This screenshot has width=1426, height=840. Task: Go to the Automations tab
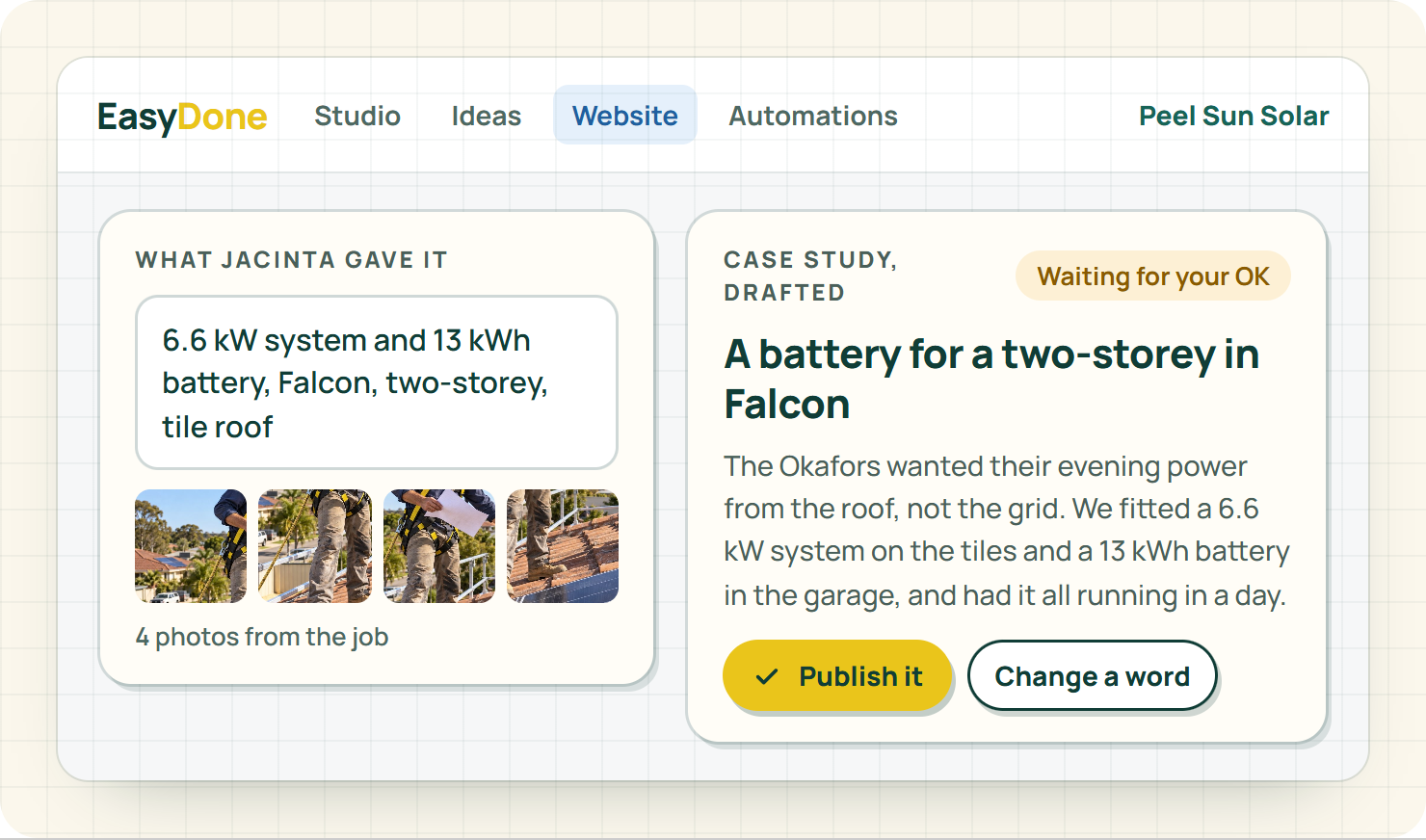[813, 116]
